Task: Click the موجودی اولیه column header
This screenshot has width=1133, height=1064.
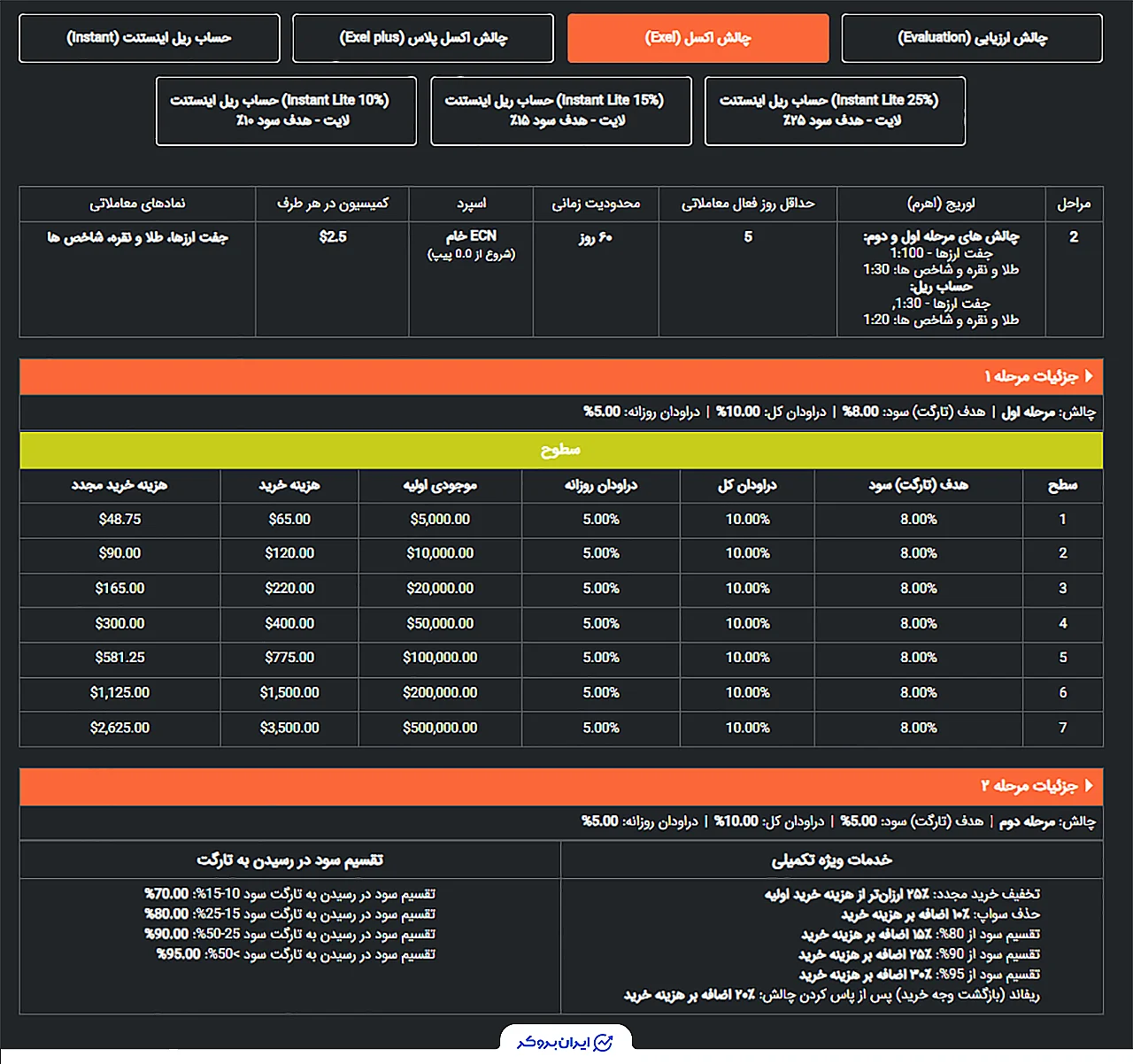Action: pyautogui.click(x=440, y=485)
